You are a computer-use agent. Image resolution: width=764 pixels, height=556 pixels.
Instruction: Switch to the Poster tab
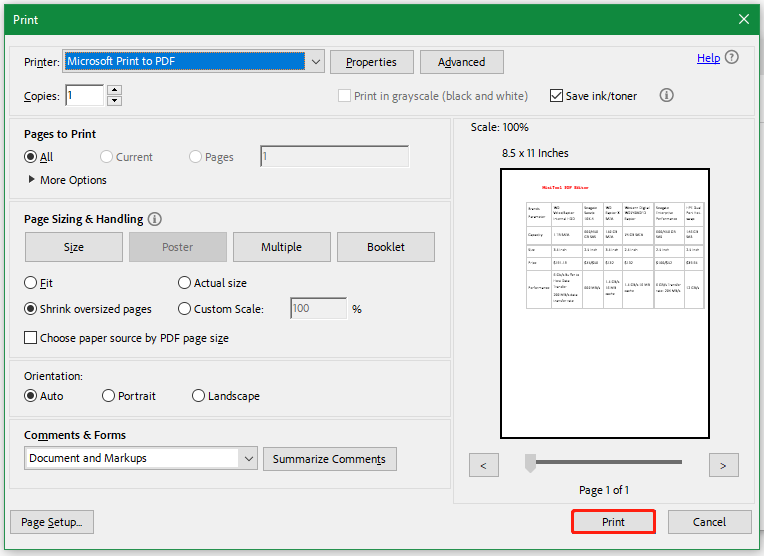[x=178, y=247]
